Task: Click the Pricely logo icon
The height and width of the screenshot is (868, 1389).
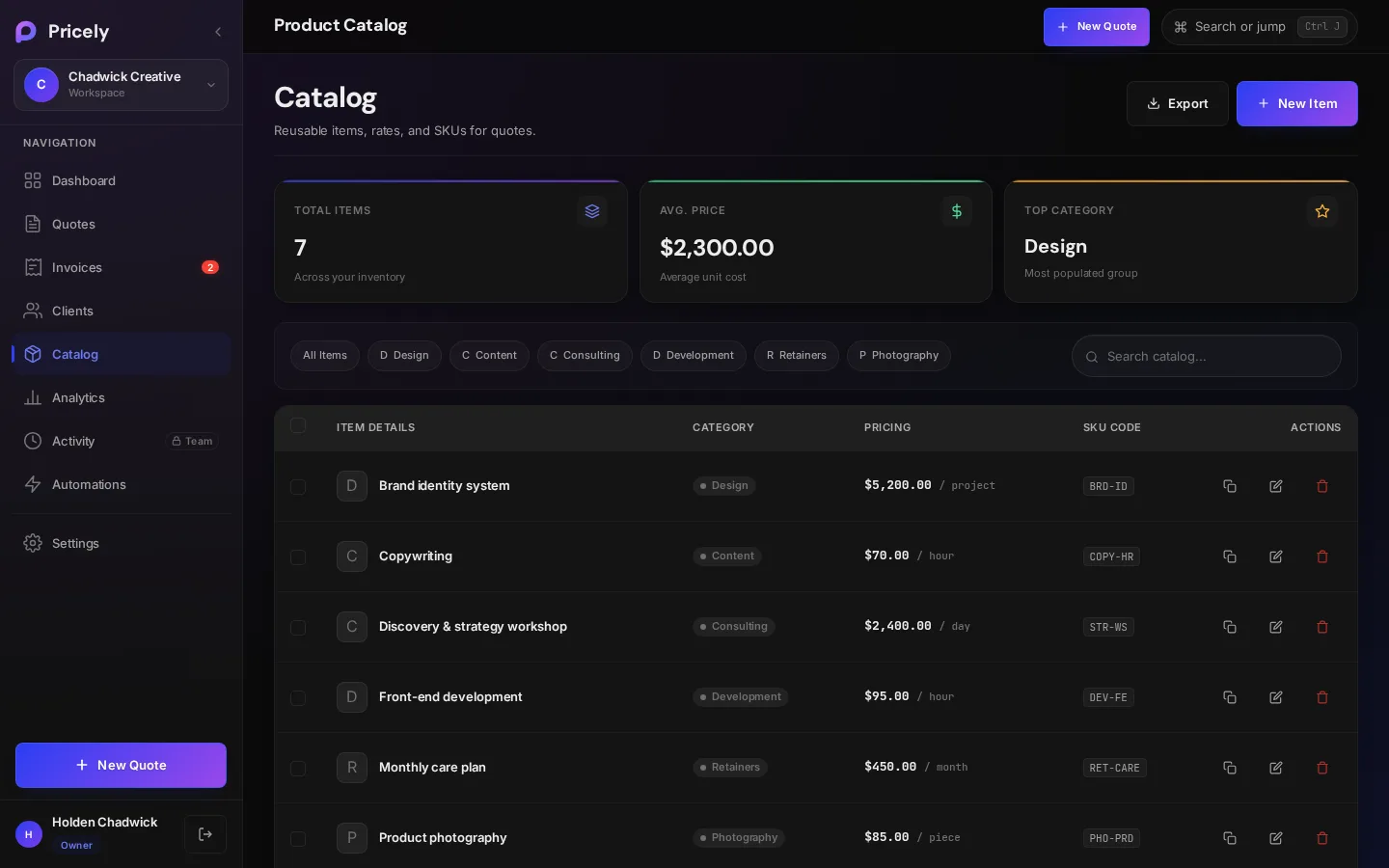Action: (x=26, y=32)
